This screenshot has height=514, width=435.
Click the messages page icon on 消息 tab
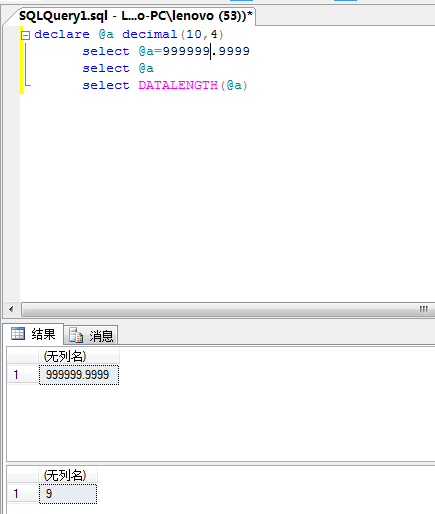pos(76,335)
